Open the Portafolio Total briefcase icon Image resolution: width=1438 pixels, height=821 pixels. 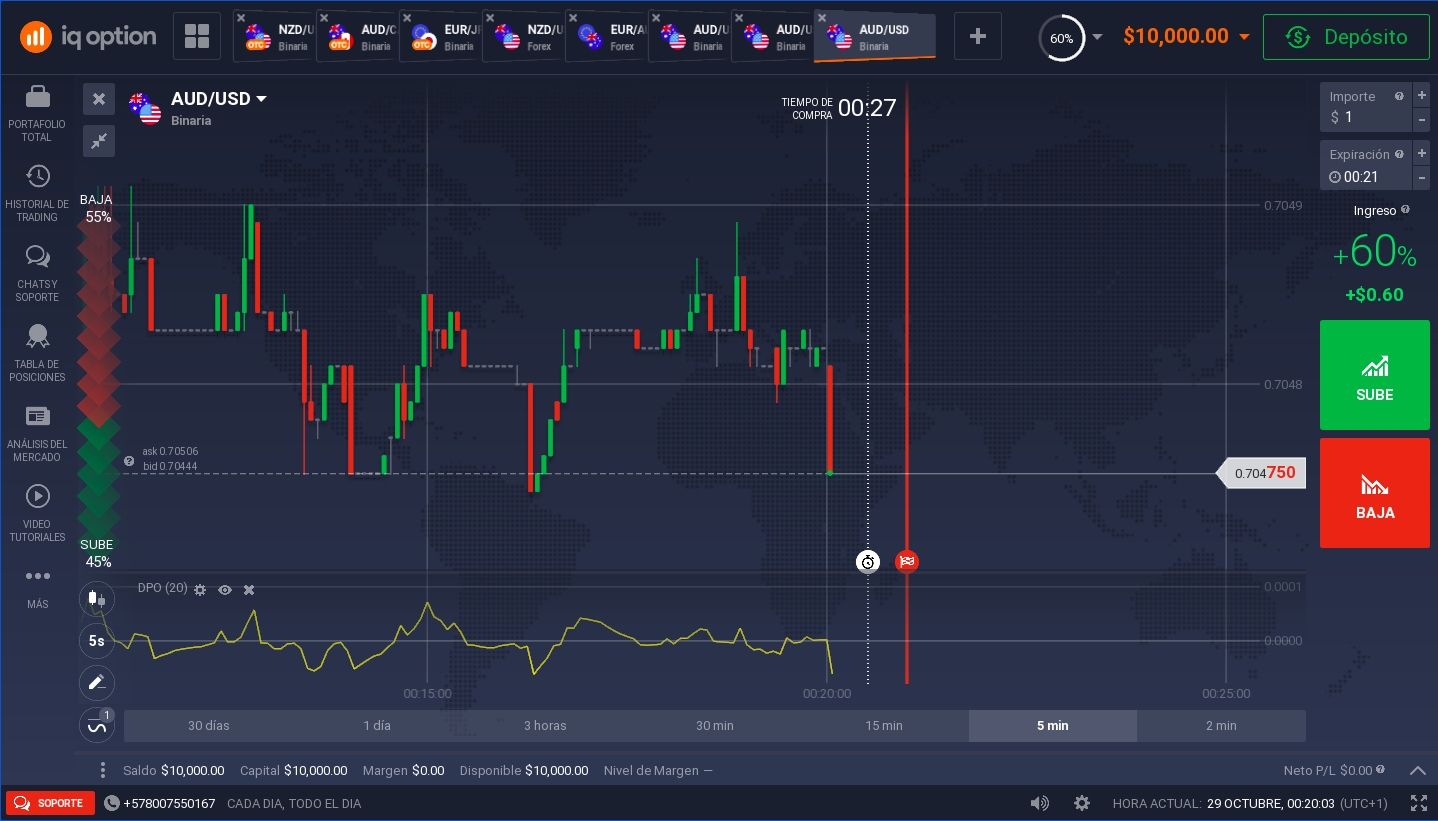click(x=38, y=97)
